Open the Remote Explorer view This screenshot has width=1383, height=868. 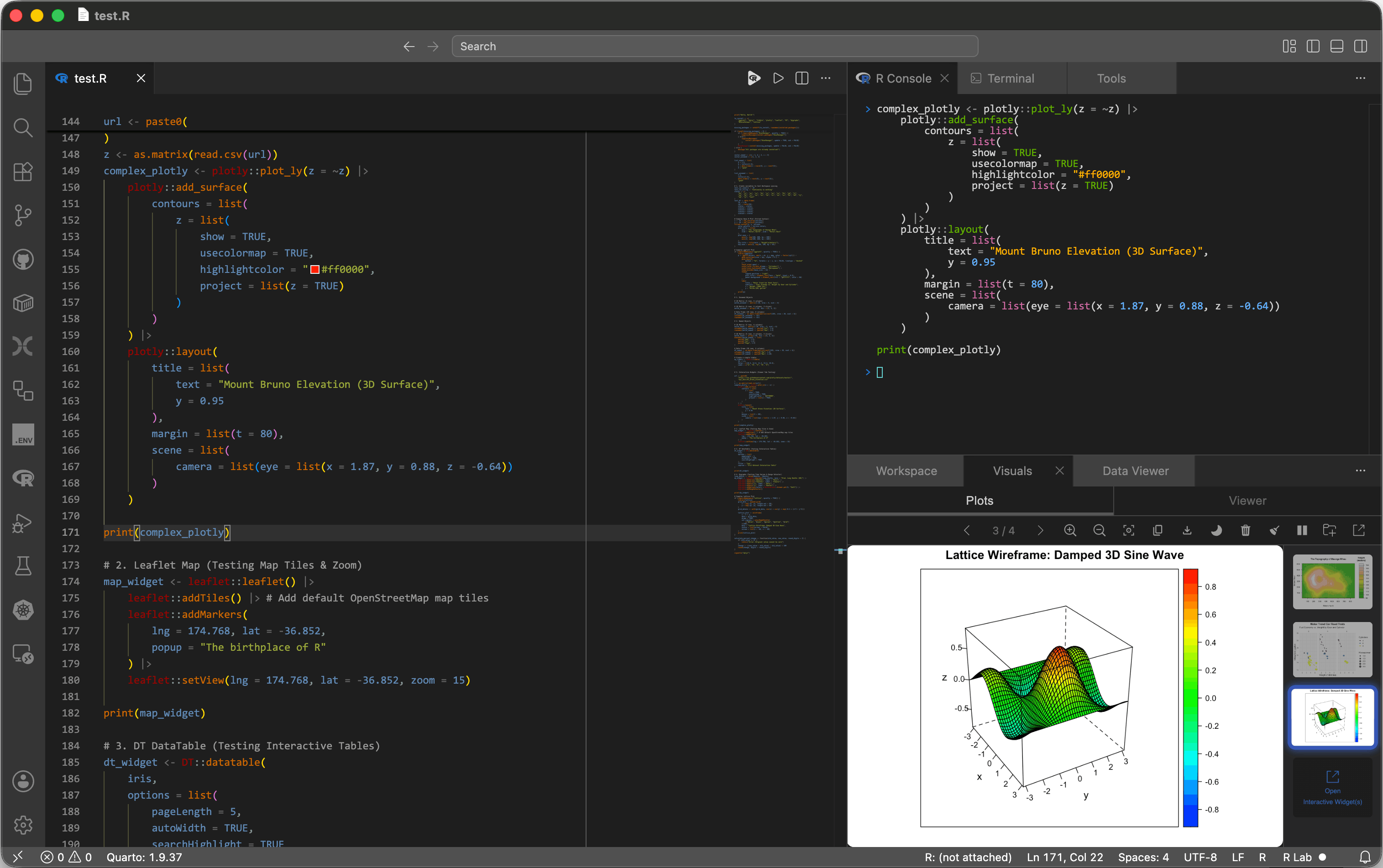point(23,654)
